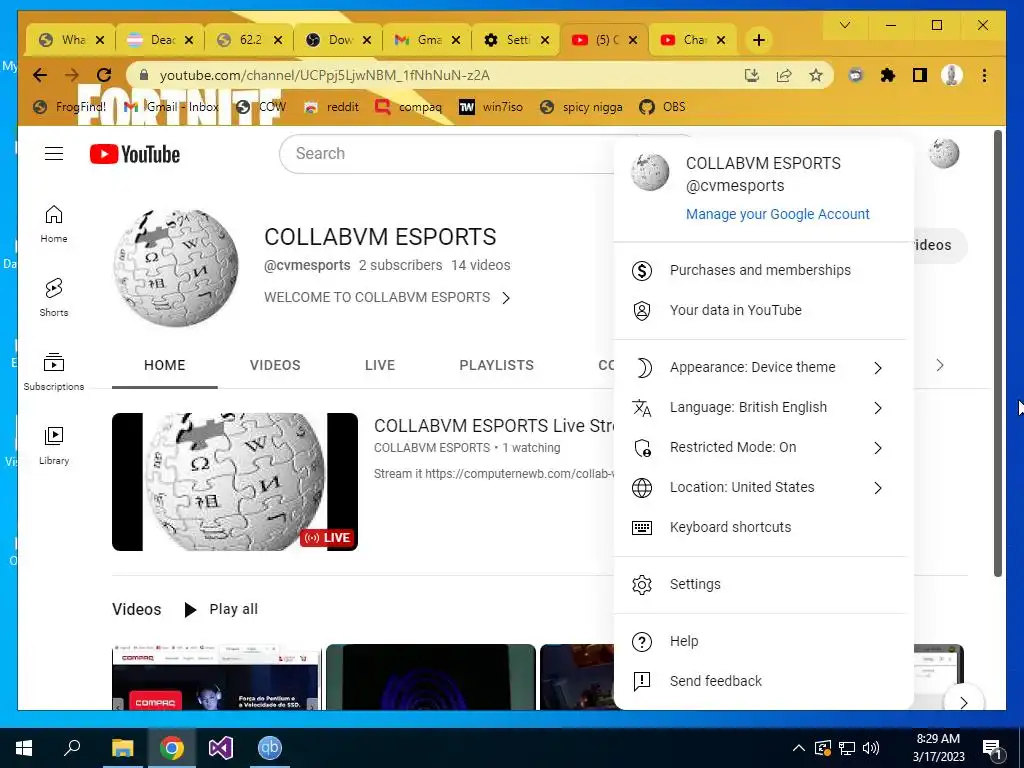Select the HOME channel tab

coord(165,365)
